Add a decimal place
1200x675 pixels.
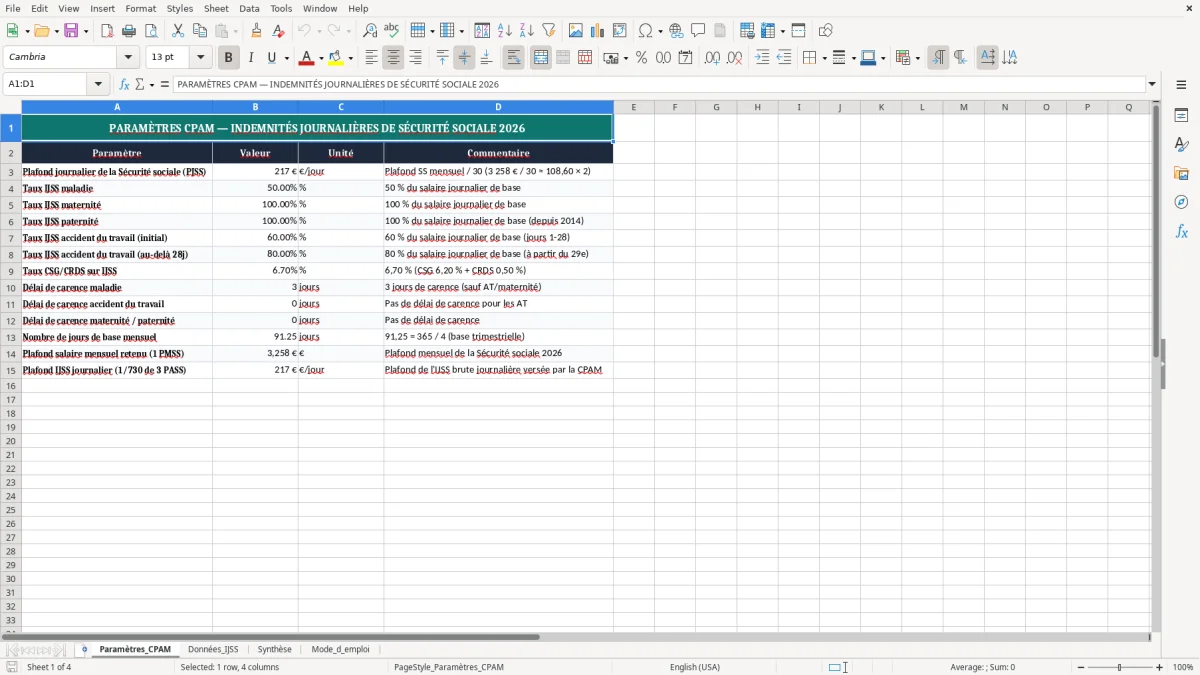pyautogui.click(x=713, y=58)
